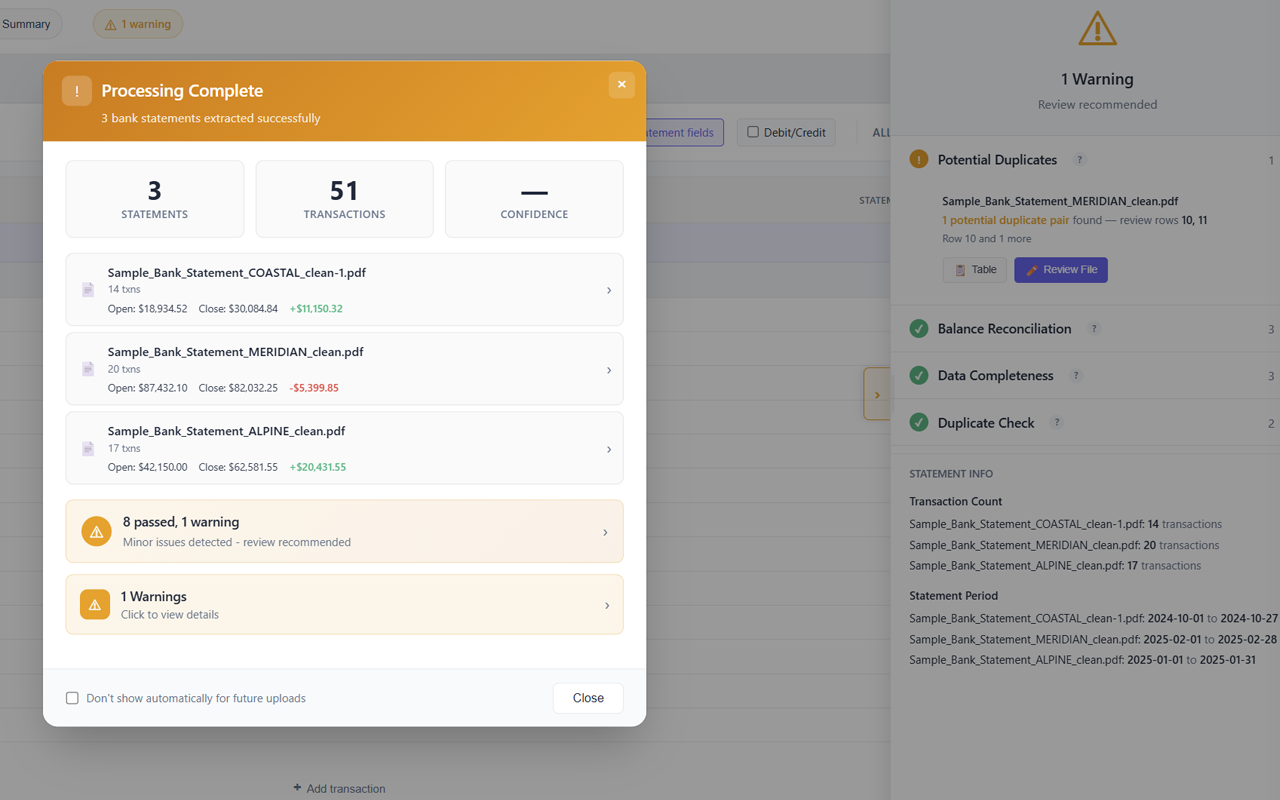The height and width of the screenshot is (800, 1280).
Task: Click the warning triangle in 1 warning pill
Action: 110,25
